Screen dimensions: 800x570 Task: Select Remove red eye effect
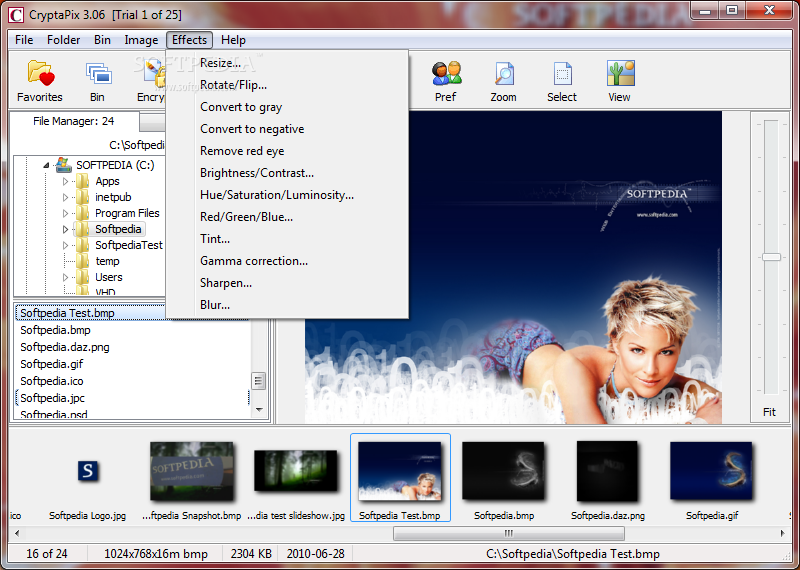(x=287, y=151)
